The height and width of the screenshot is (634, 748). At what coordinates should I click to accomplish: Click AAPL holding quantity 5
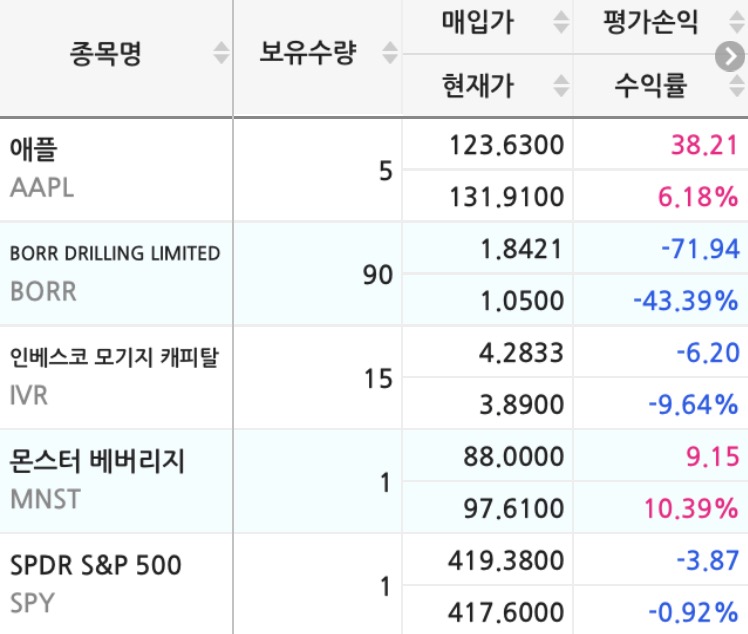385,171
